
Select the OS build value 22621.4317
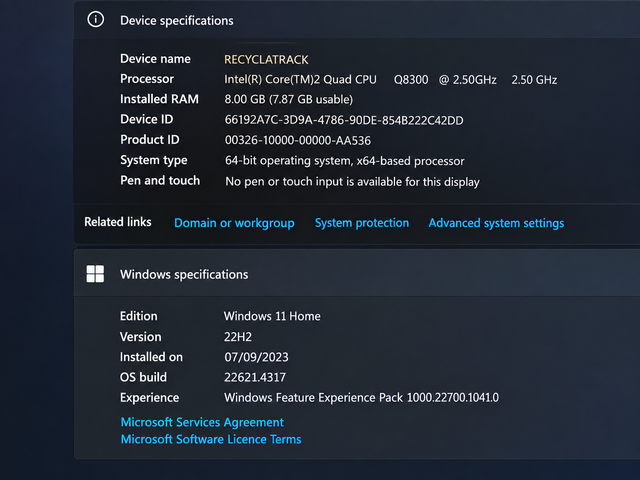tap(255, 377)
